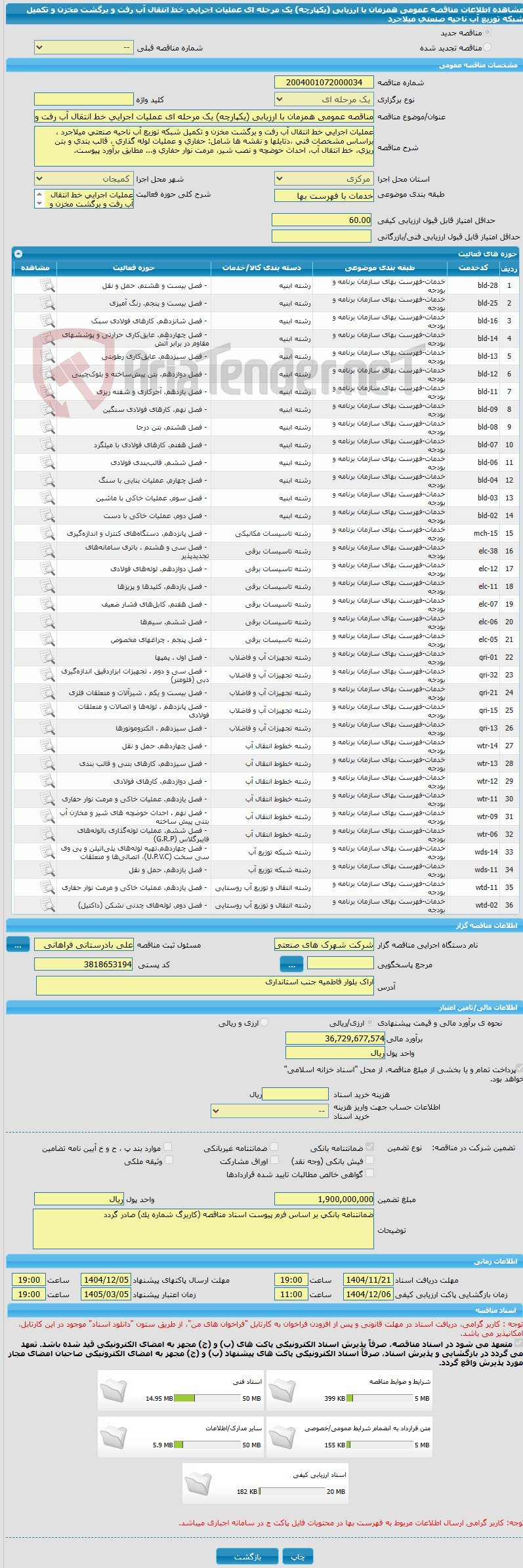Select the ارزی/ریالی radio option
The width and height of the screenshot is (523, 1568).
(370, 1022)
